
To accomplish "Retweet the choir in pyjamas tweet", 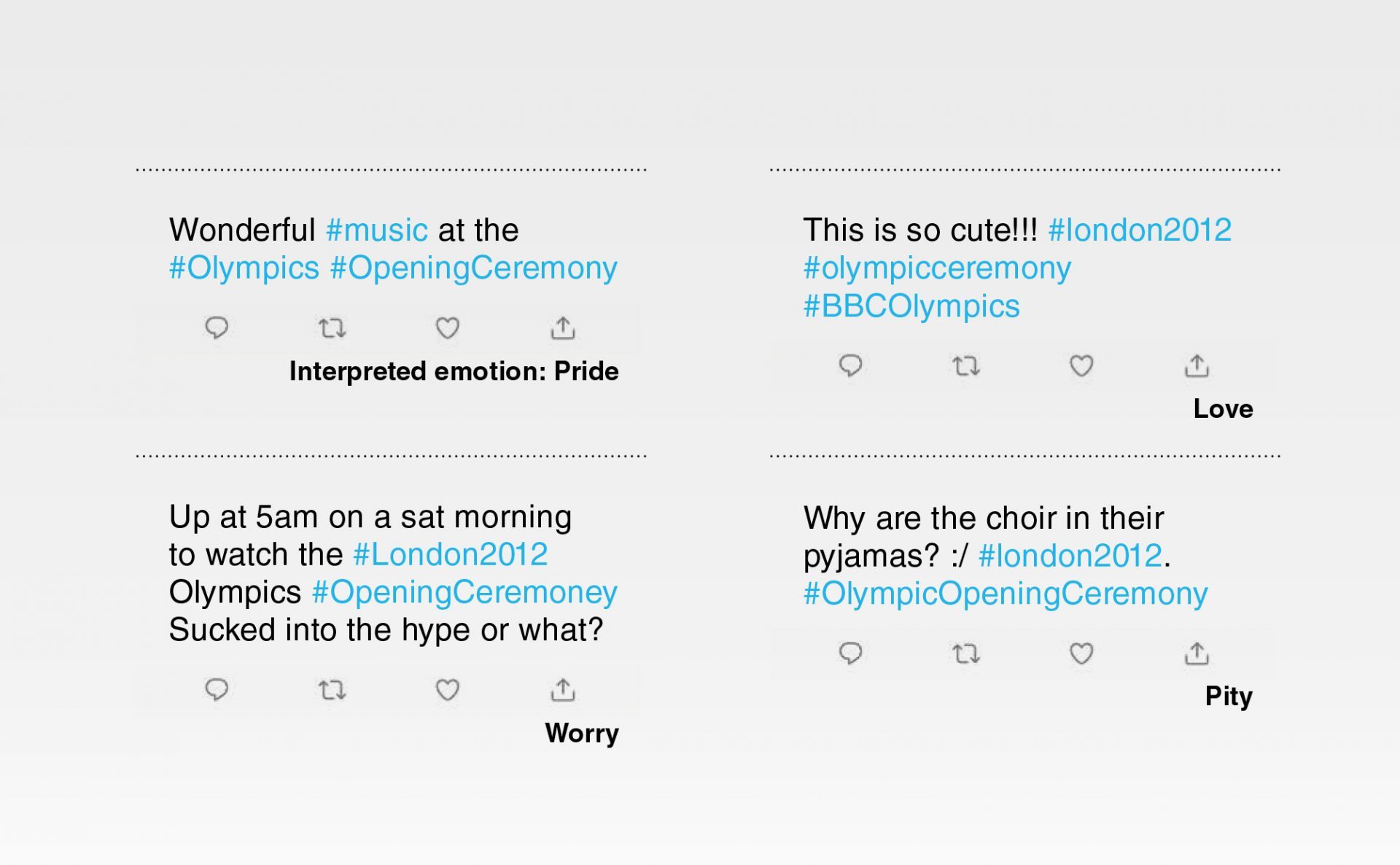I will (966, 653).
